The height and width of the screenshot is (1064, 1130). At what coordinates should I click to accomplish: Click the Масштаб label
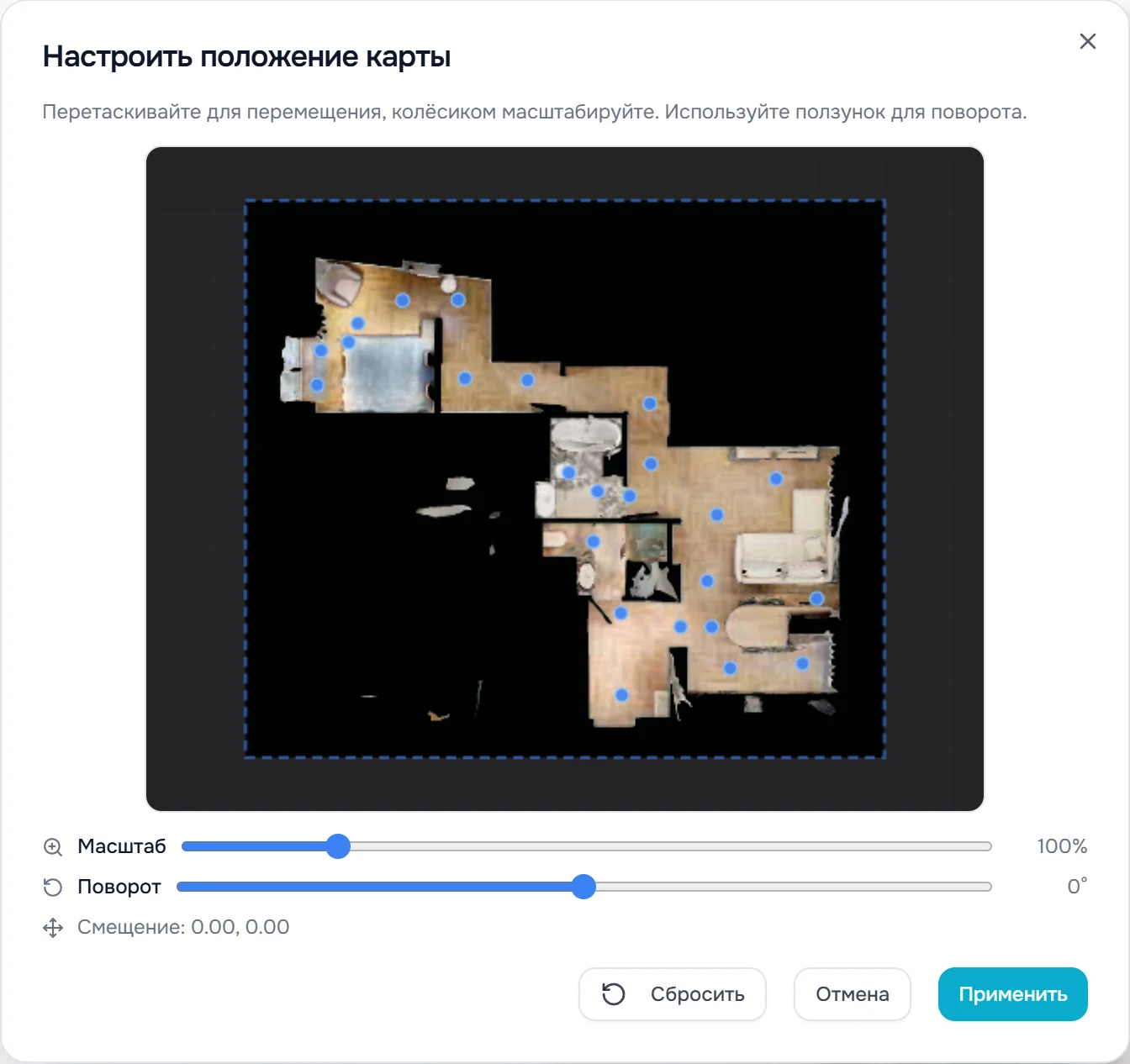coord(122,846)
